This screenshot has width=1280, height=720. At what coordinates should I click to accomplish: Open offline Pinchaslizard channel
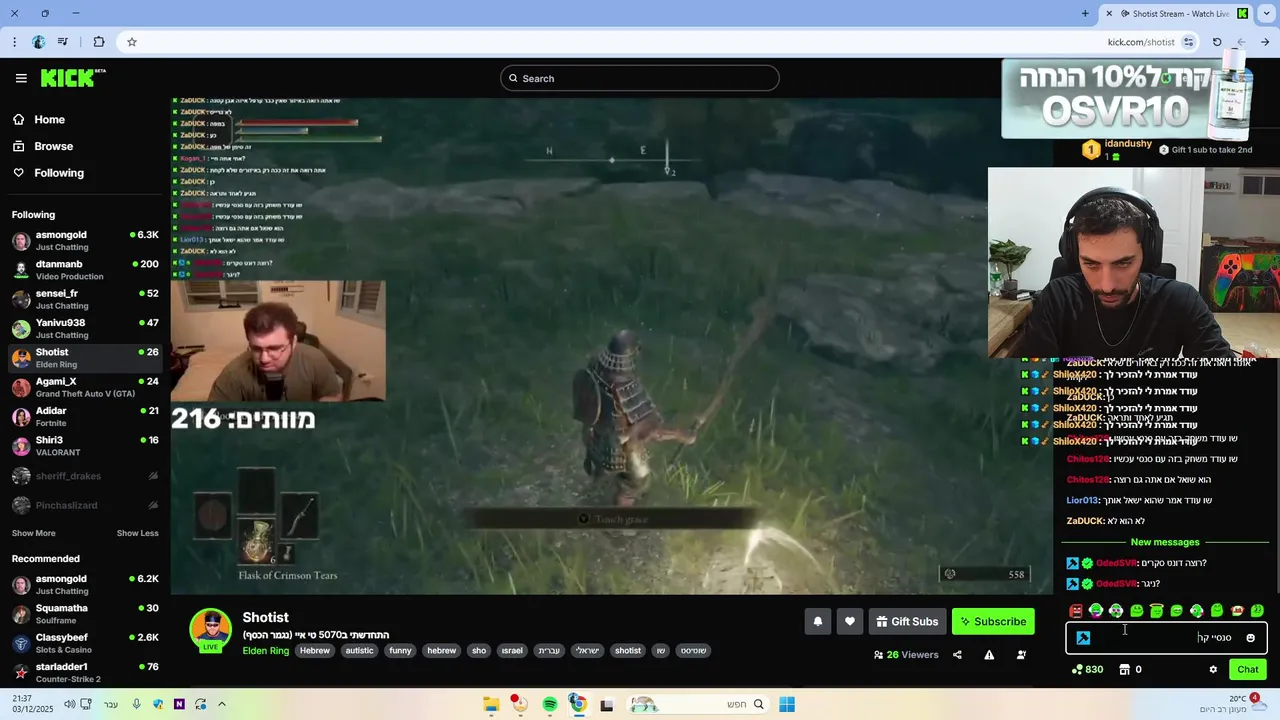coord(85,505)
